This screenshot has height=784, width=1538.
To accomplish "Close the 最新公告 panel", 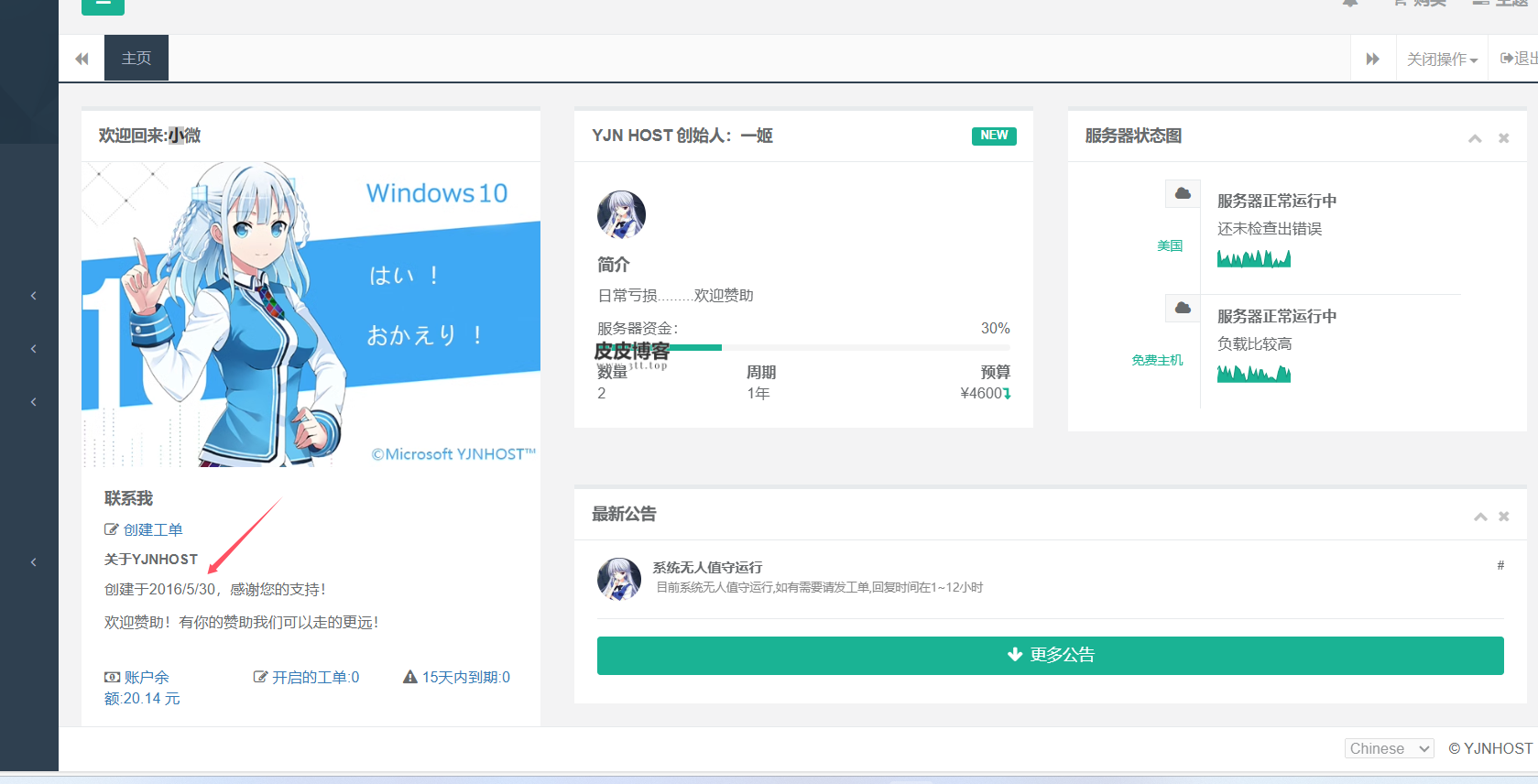I will (x=1503, y=517).
